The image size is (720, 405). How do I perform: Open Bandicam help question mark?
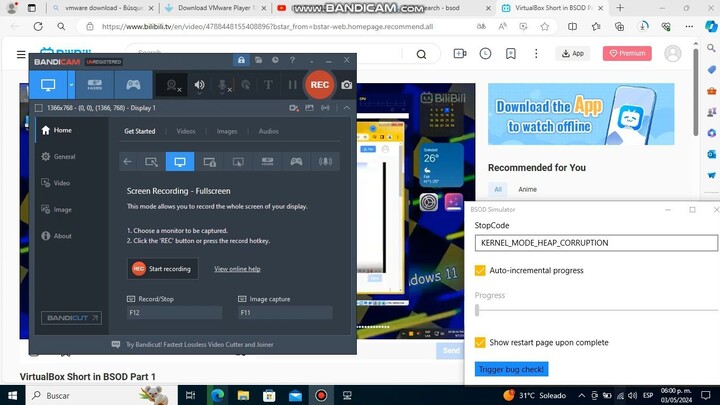(292, 60)
